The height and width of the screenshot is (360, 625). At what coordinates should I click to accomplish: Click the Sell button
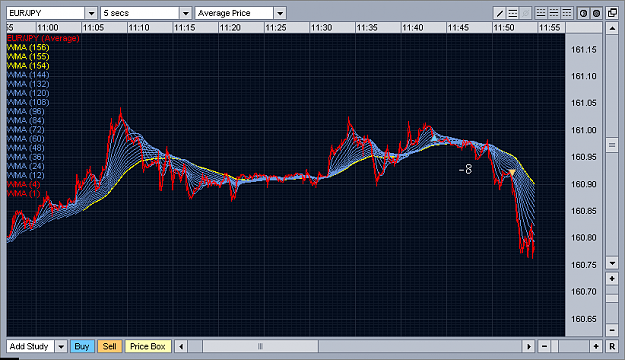click(x=110, y=346)
